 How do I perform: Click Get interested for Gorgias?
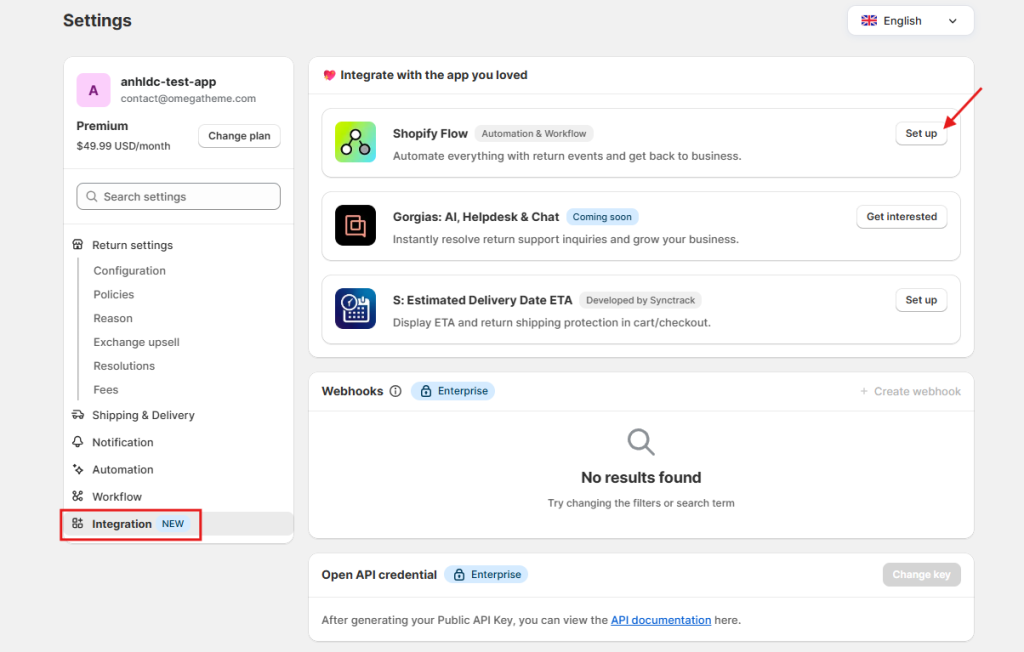coord(901,216)
